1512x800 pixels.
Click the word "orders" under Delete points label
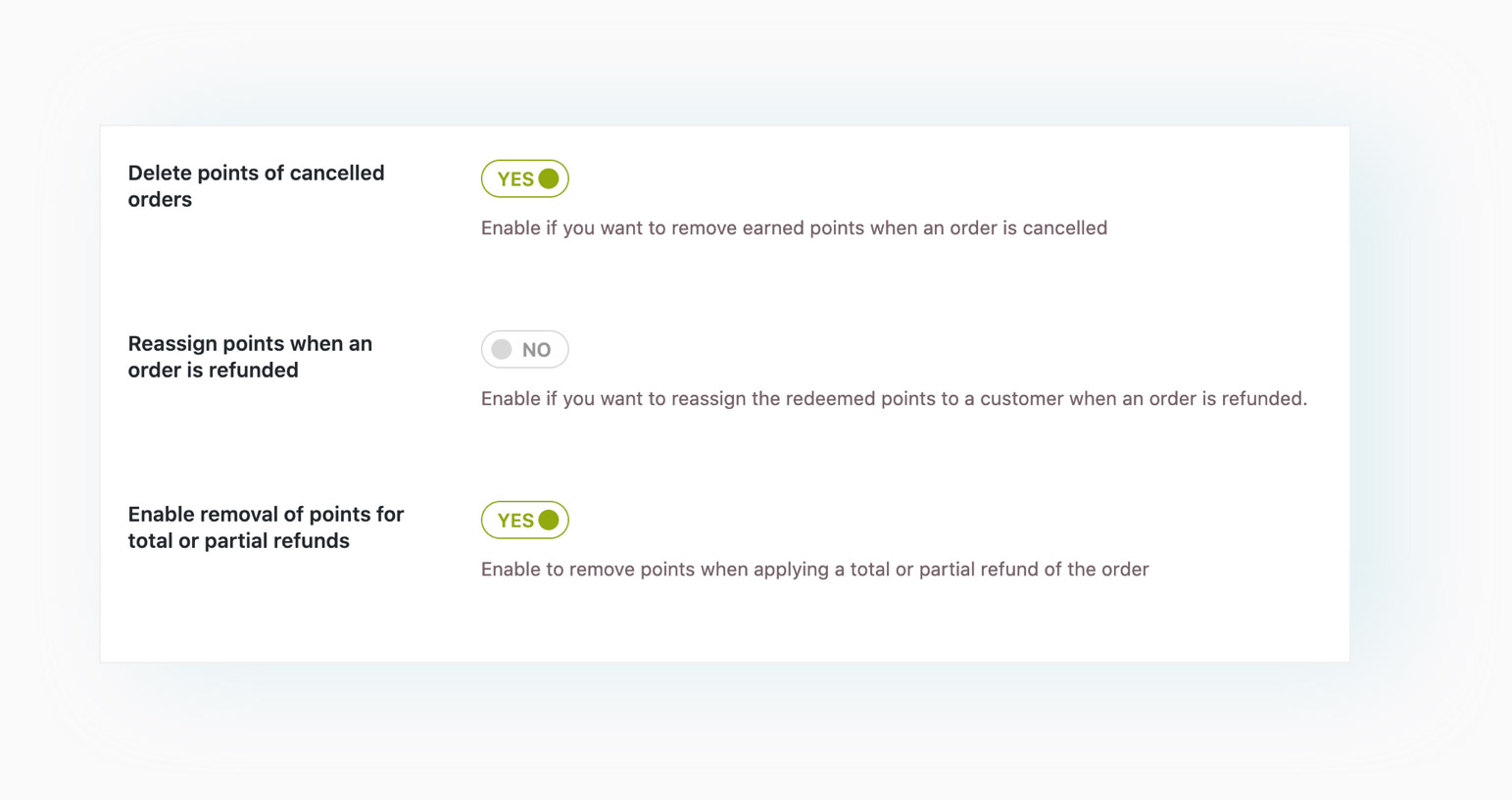click(x=160, y=200)
